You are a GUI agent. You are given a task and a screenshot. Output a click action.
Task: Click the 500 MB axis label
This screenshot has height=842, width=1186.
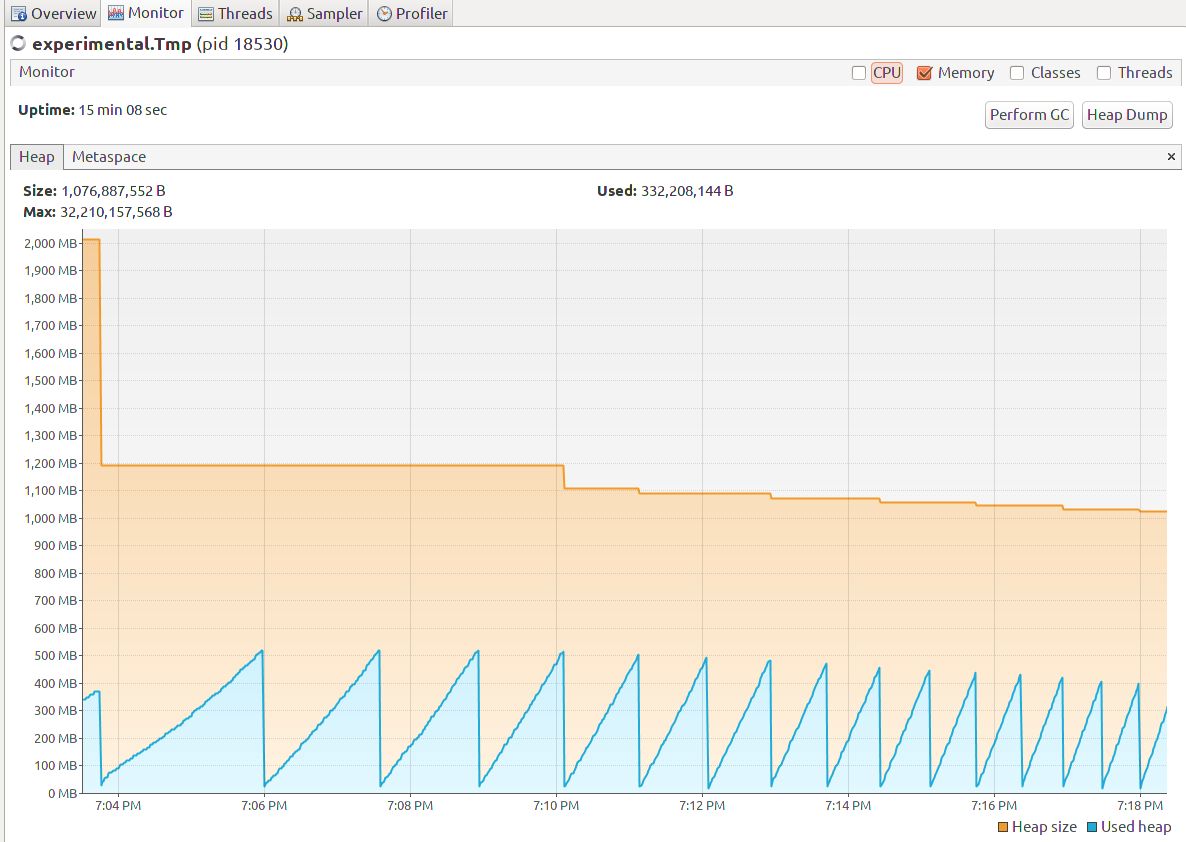click(x=55, y=655)
